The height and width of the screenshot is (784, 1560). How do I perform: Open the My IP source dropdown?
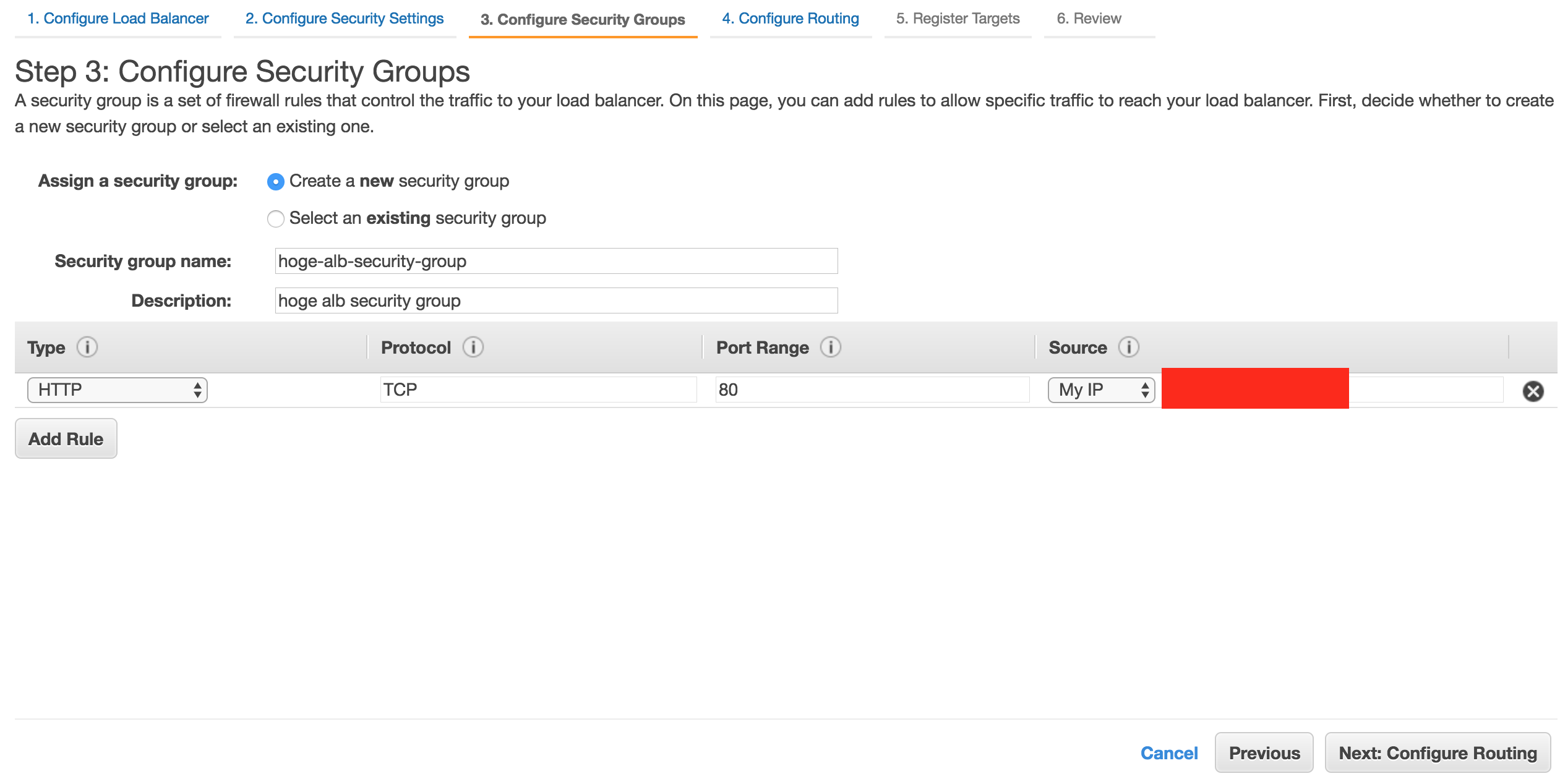tap(1101, 390)
